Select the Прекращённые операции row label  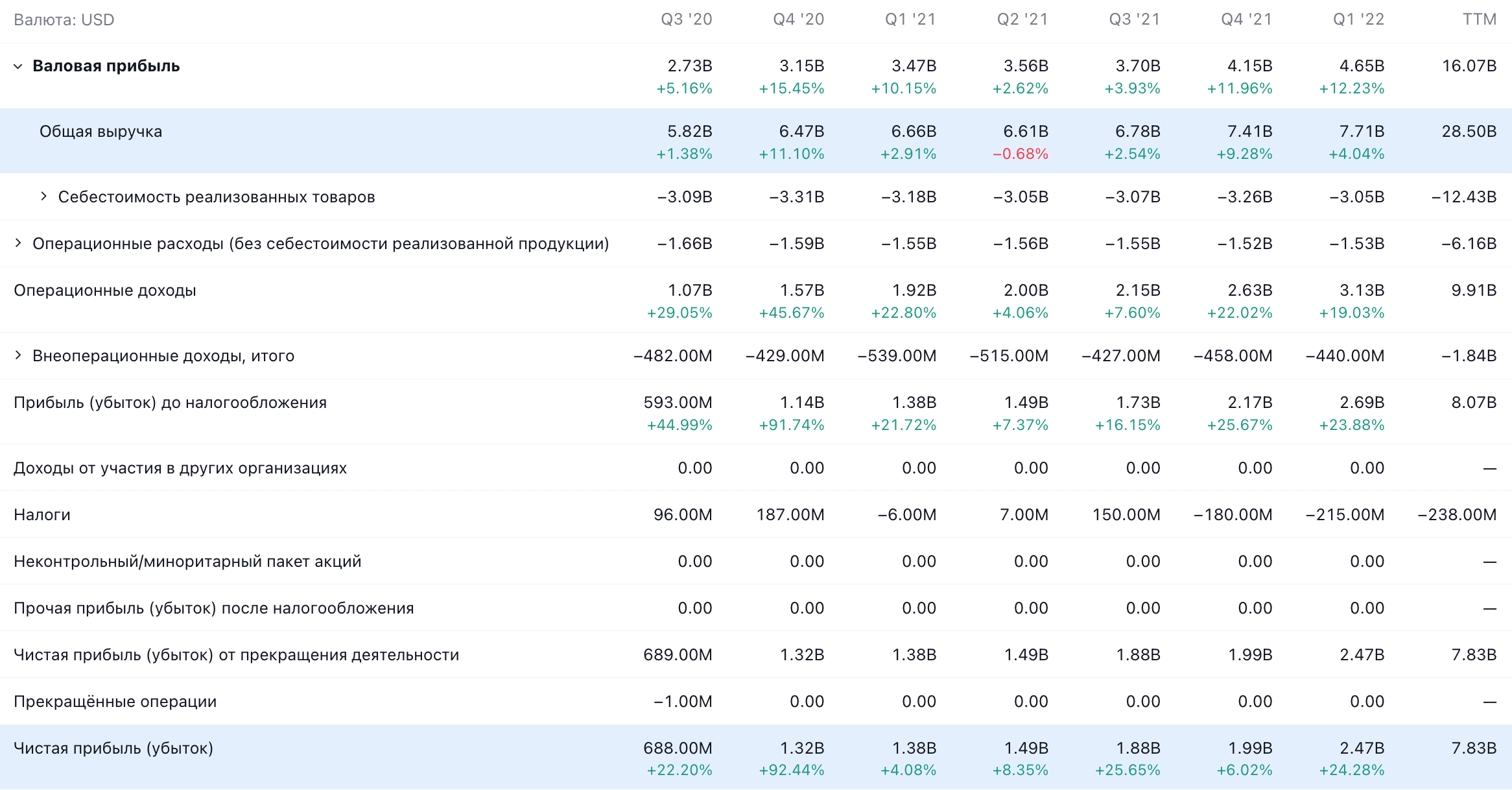[x=115, y=701]
